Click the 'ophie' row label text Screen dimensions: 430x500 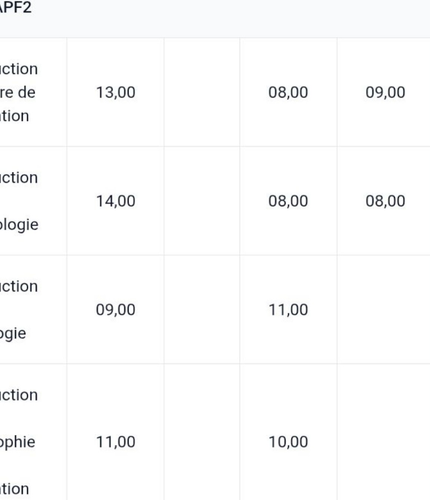point(19,442)
